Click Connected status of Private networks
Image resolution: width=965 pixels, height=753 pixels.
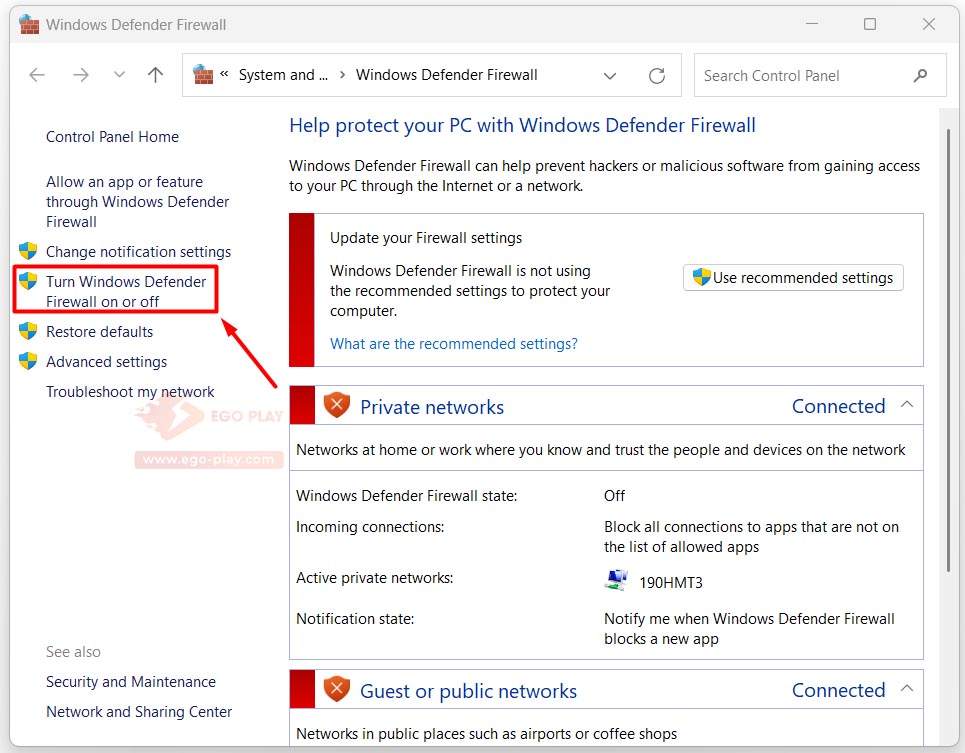839,406
